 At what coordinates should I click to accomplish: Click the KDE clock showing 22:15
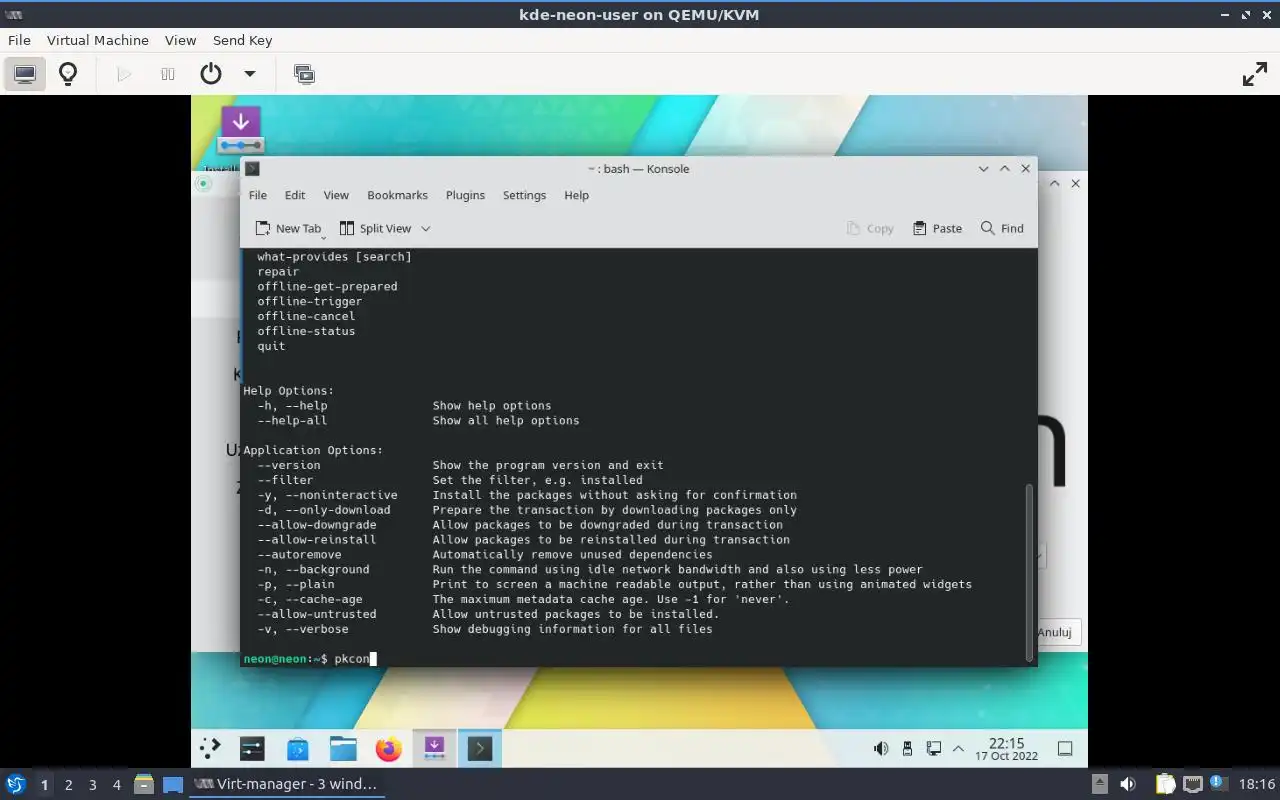click(1006, 748)
